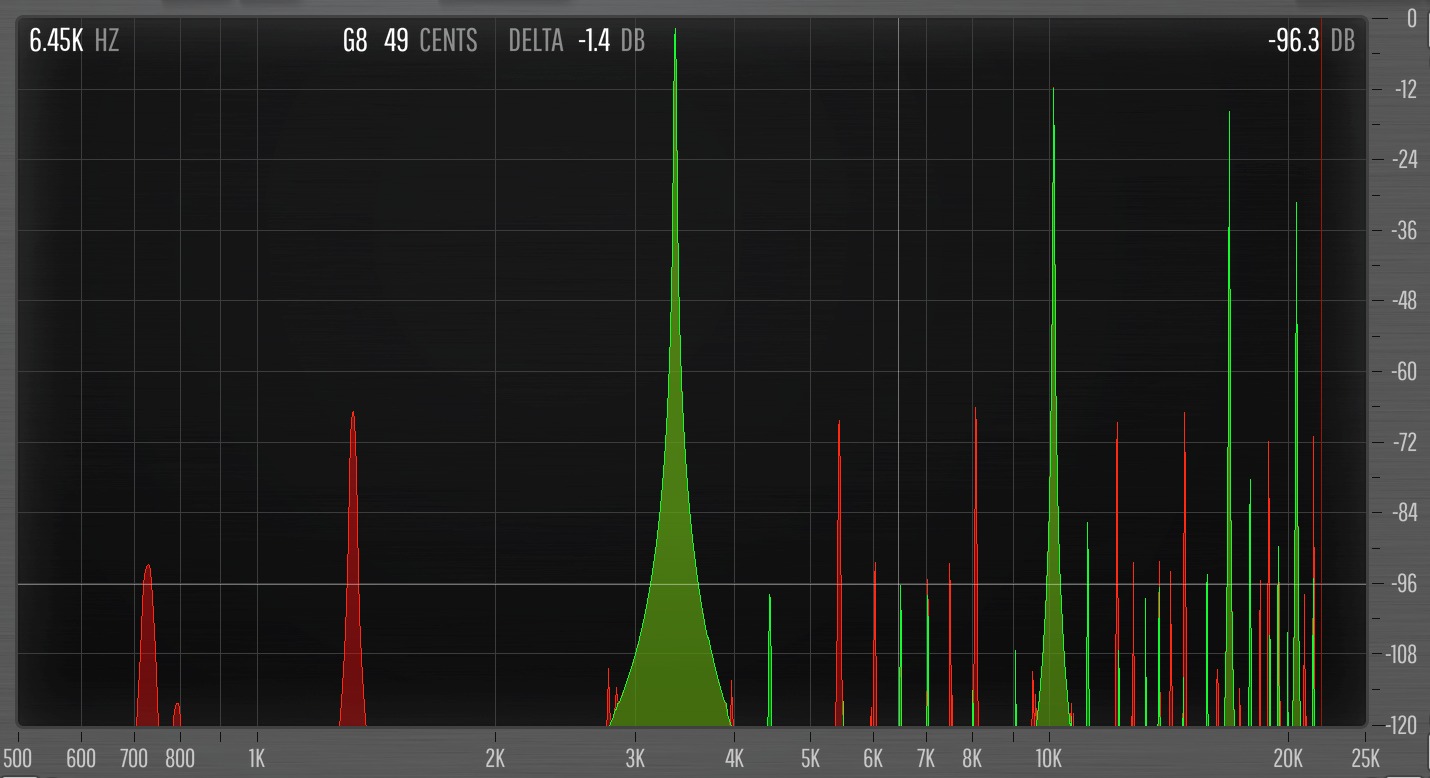Click the 25K frequency axis label

1365,757
